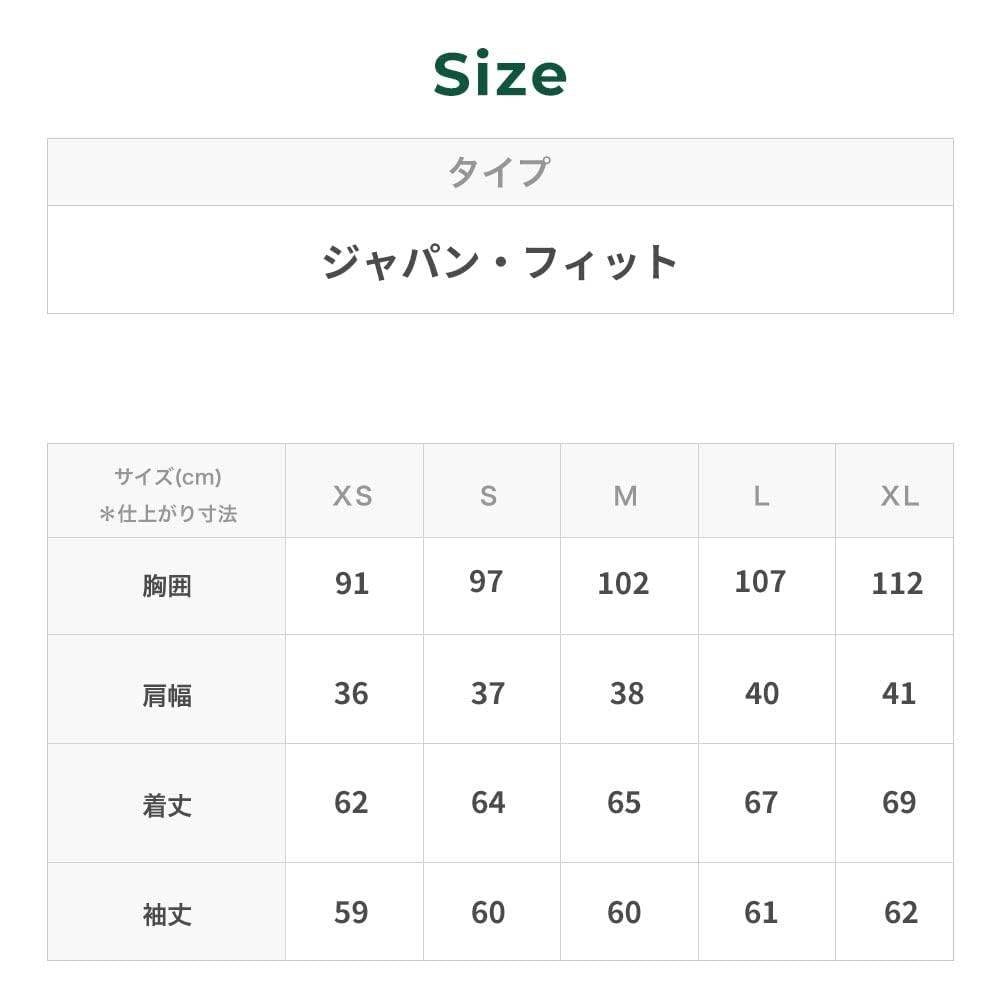Viewport: 1000px width, 1000px height.
Task: Click the 肩幅 row label
Action: (167, 695)
